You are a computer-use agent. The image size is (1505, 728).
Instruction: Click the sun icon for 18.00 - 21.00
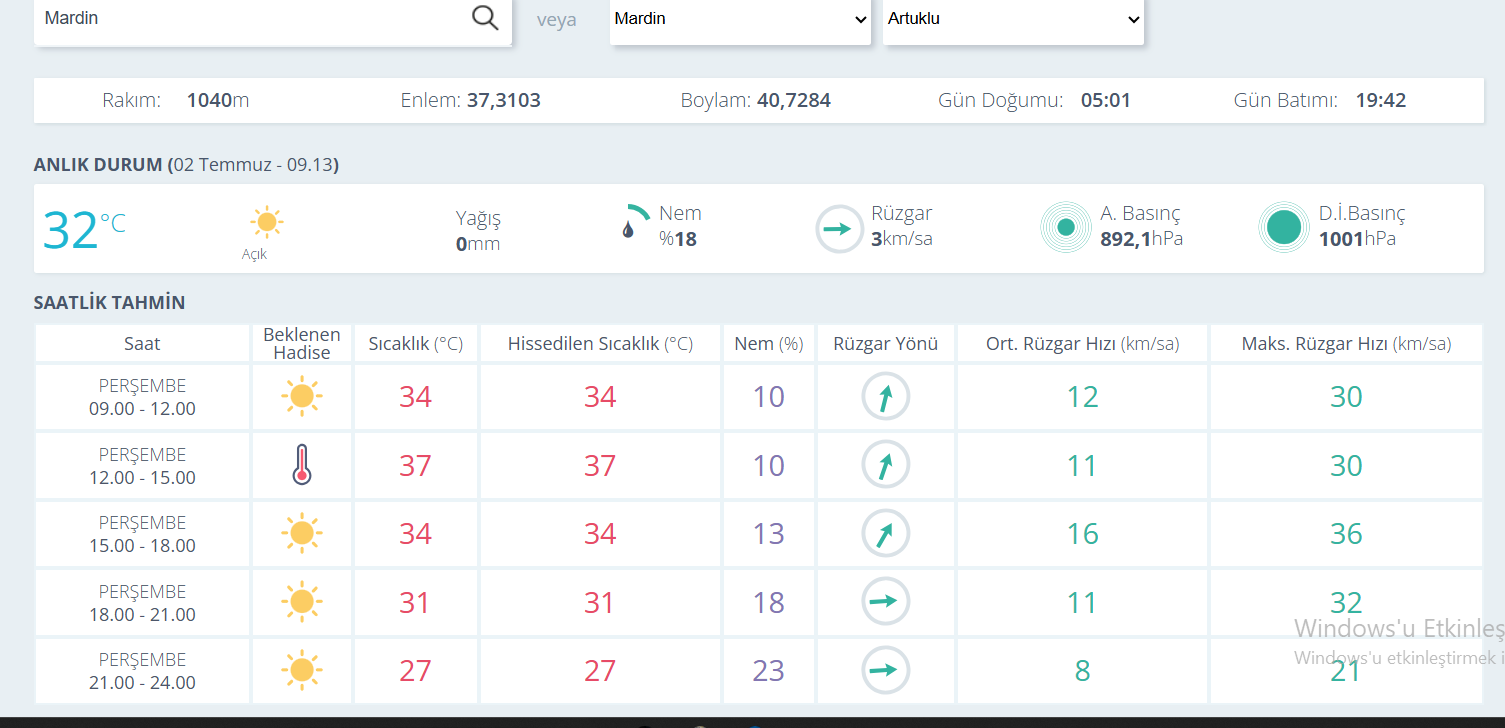(x=301, y=602)
